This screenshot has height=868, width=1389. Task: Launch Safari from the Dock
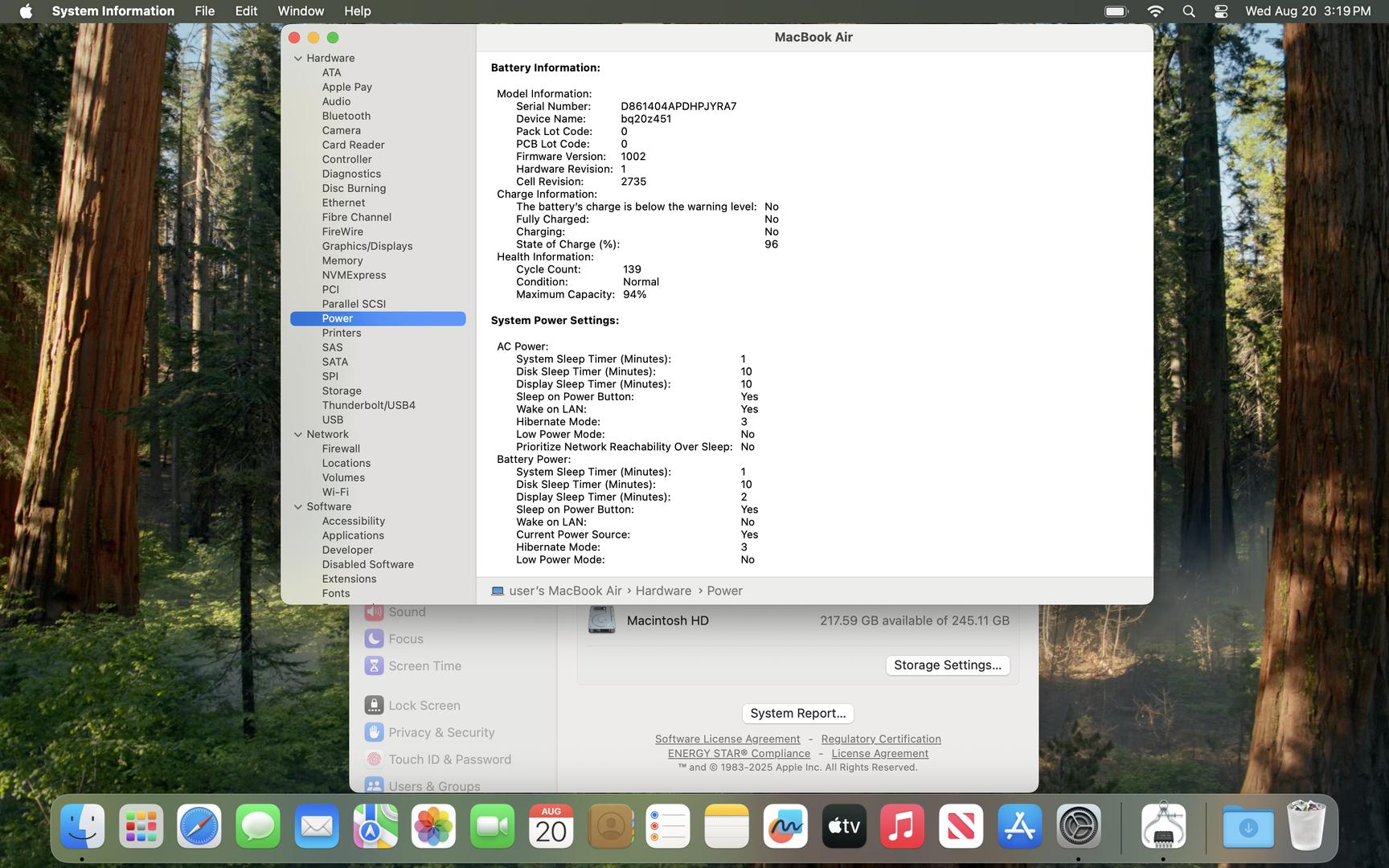(199, 826)
